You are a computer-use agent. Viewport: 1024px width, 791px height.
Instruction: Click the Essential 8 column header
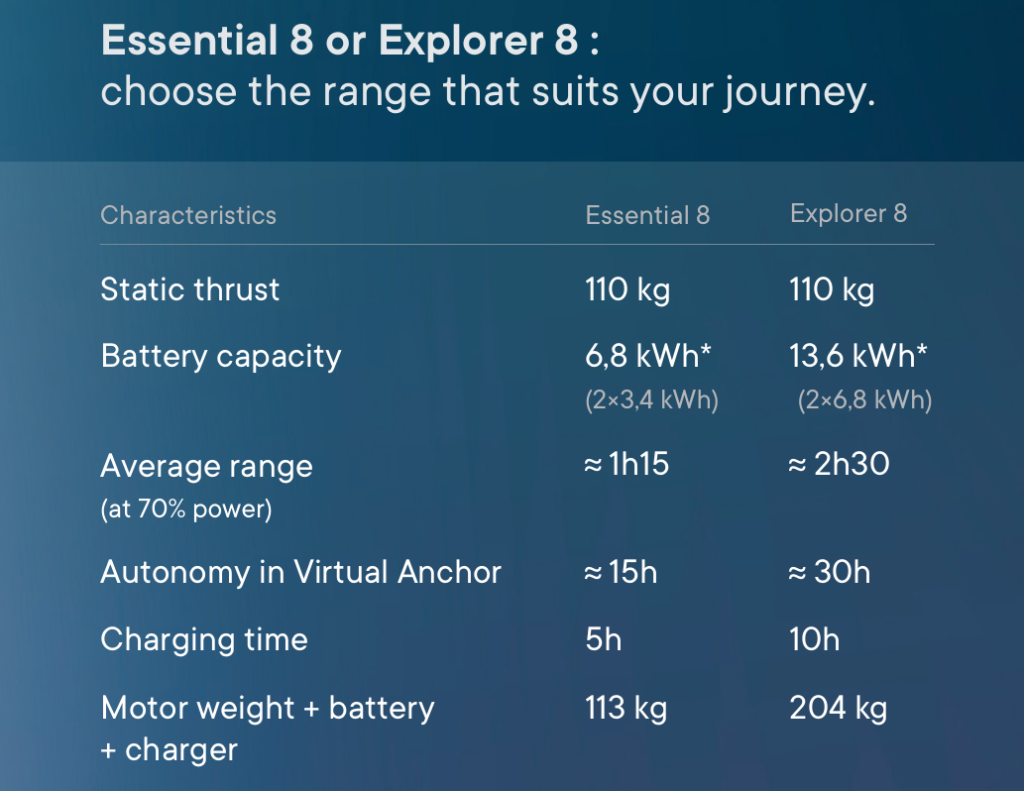pyautogui.click(x=647, y=215)
